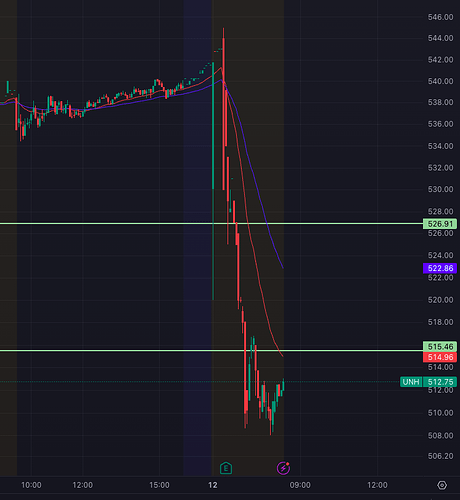Screen dimensions: 460x500
Task: Click the red 514.96 indicator label
Action: (x=440, y=357)
